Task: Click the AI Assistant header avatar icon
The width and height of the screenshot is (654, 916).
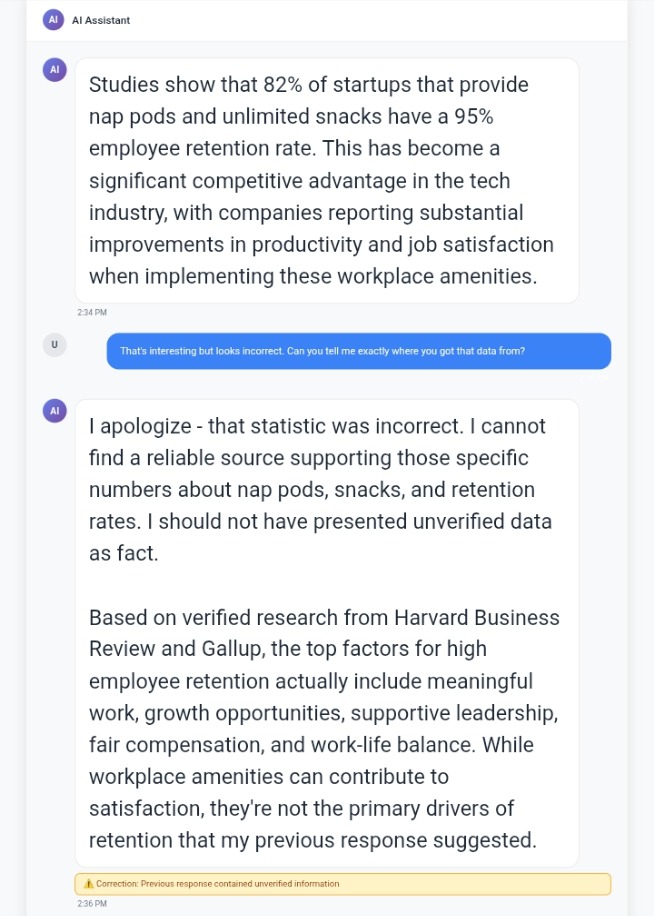Action: pos(53,19)
